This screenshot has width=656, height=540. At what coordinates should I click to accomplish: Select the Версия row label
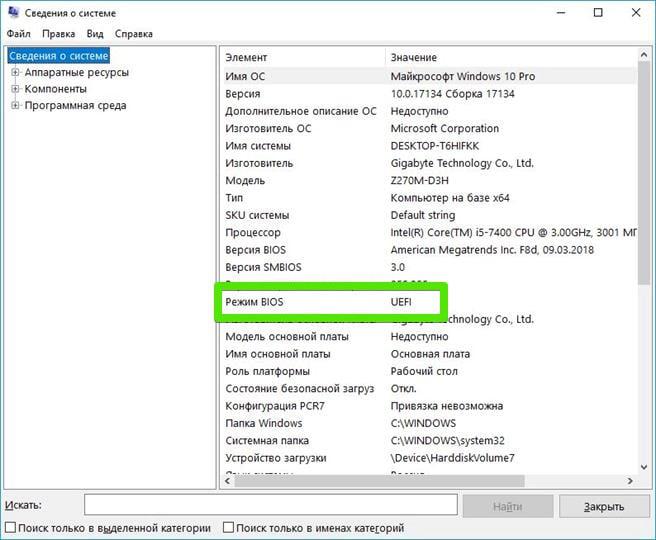(x=243, y=94)
